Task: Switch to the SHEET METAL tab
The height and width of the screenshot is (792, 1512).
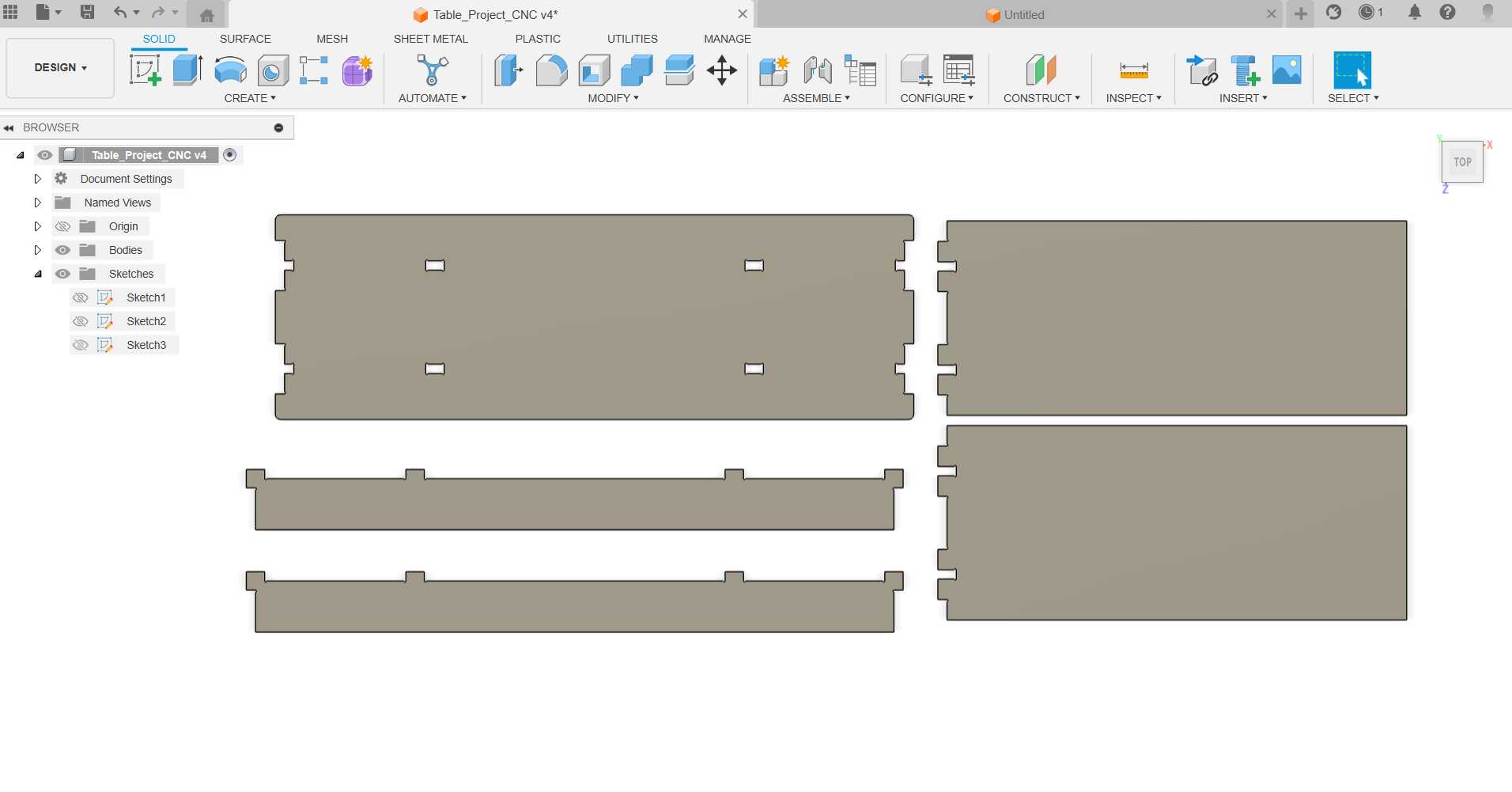Action: pos(431,39)
